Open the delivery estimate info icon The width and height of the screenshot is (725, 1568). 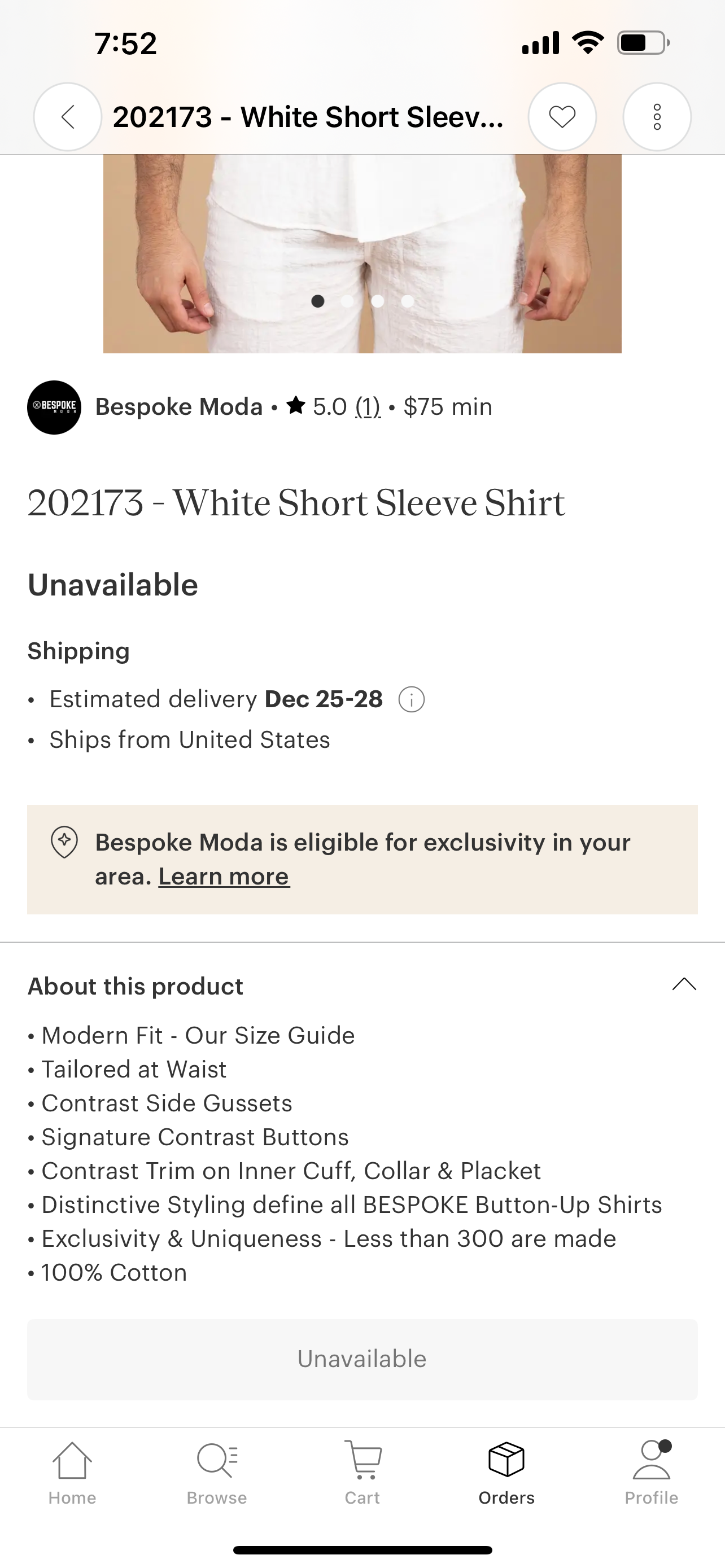(412, 699)
